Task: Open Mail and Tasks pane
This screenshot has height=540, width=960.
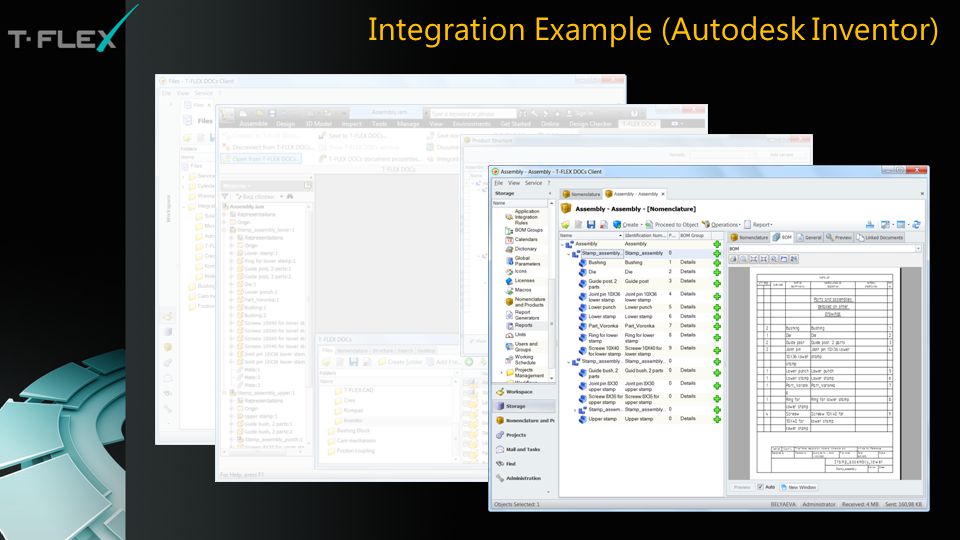Action: click(525, 449)
